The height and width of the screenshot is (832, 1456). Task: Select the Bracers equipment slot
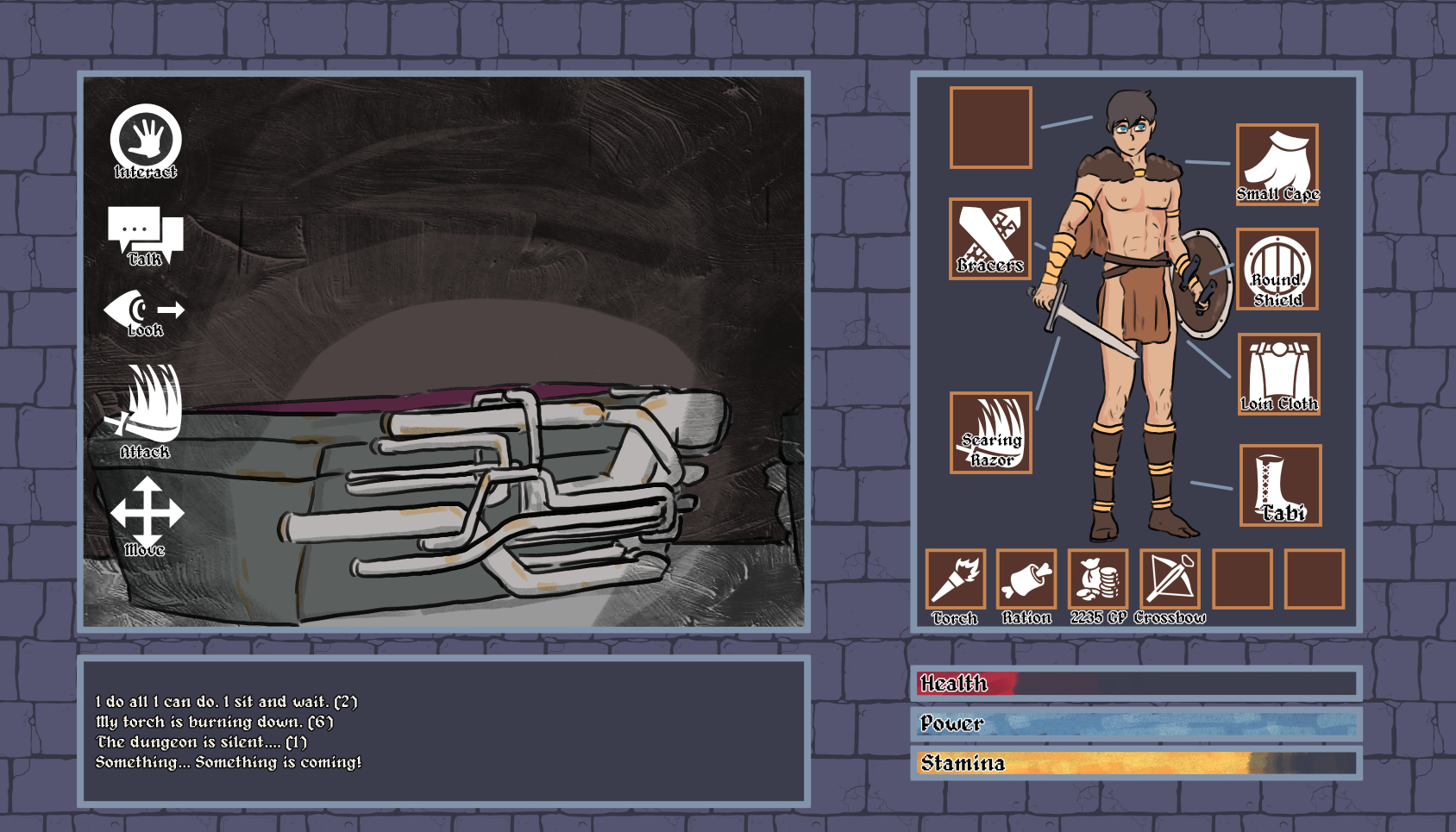coord(990,239)
